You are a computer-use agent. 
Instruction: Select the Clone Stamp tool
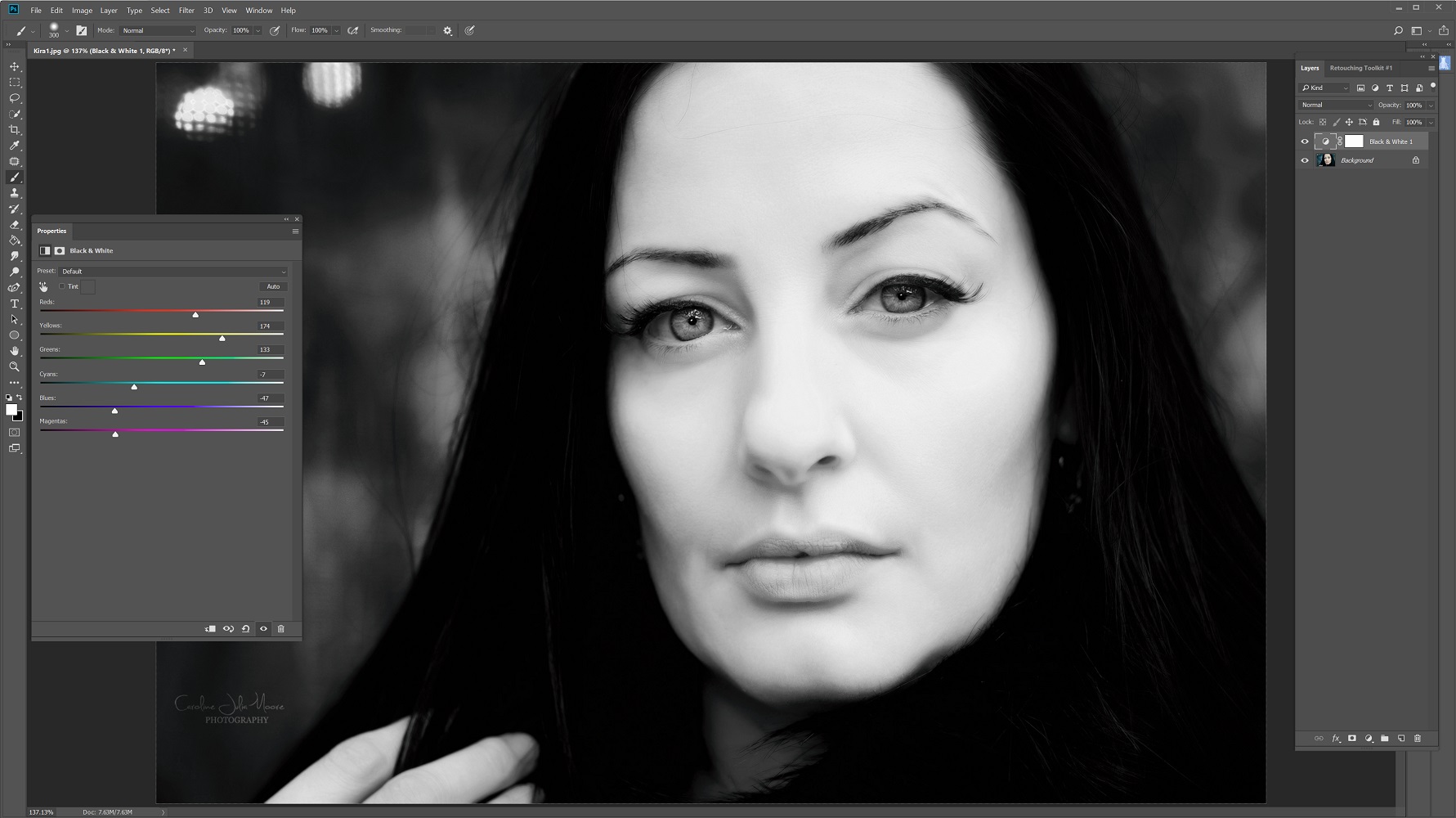(14, 193)
